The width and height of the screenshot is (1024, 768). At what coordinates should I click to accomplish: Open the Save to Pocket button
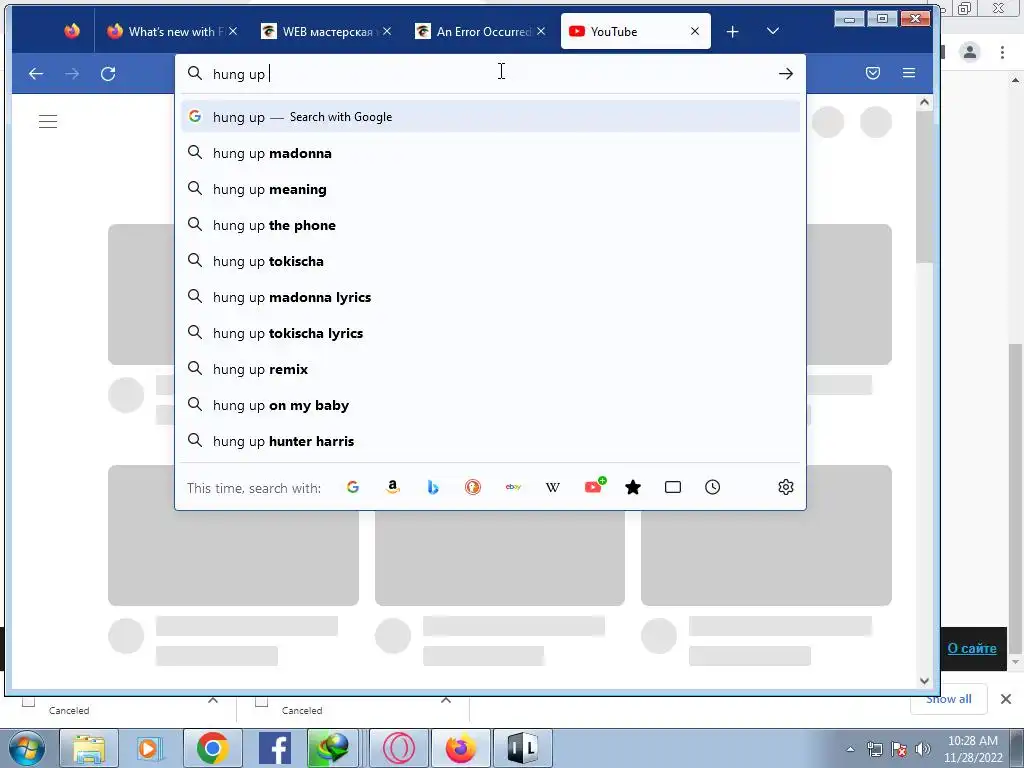click(872, 73)
